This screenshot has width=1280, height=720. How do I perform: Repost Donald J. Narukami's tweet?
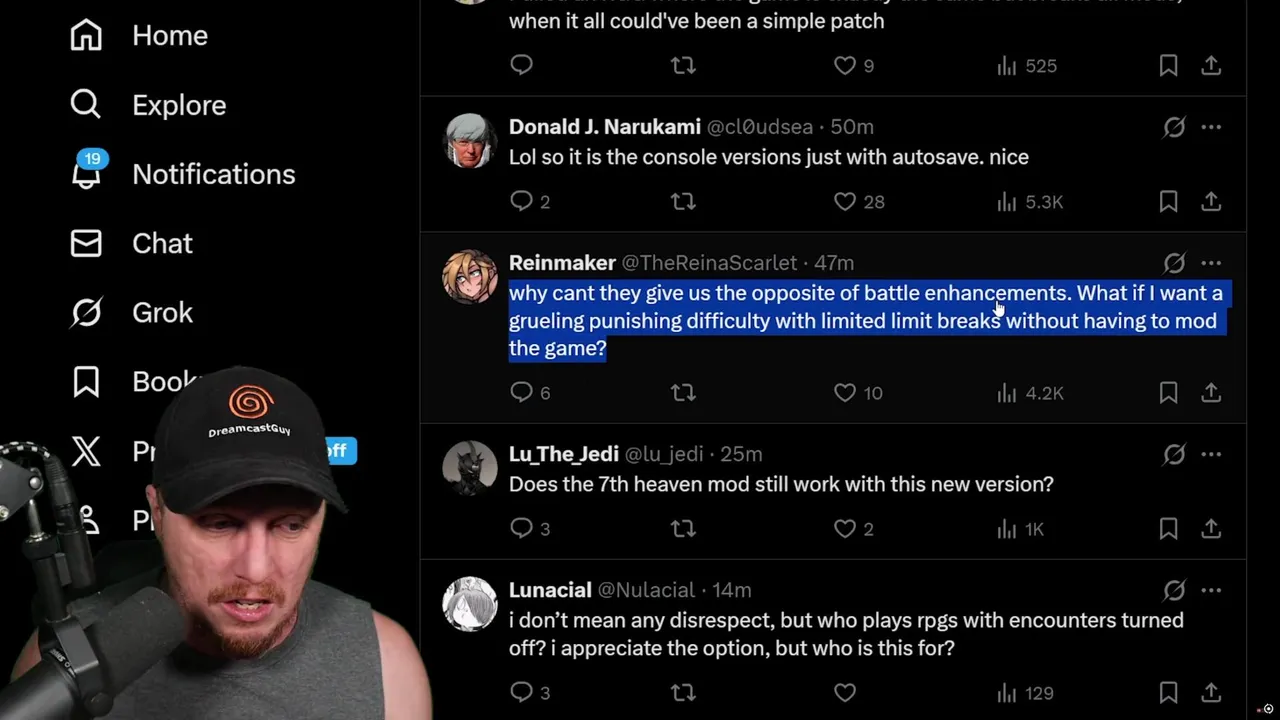[x=683, y=202]
